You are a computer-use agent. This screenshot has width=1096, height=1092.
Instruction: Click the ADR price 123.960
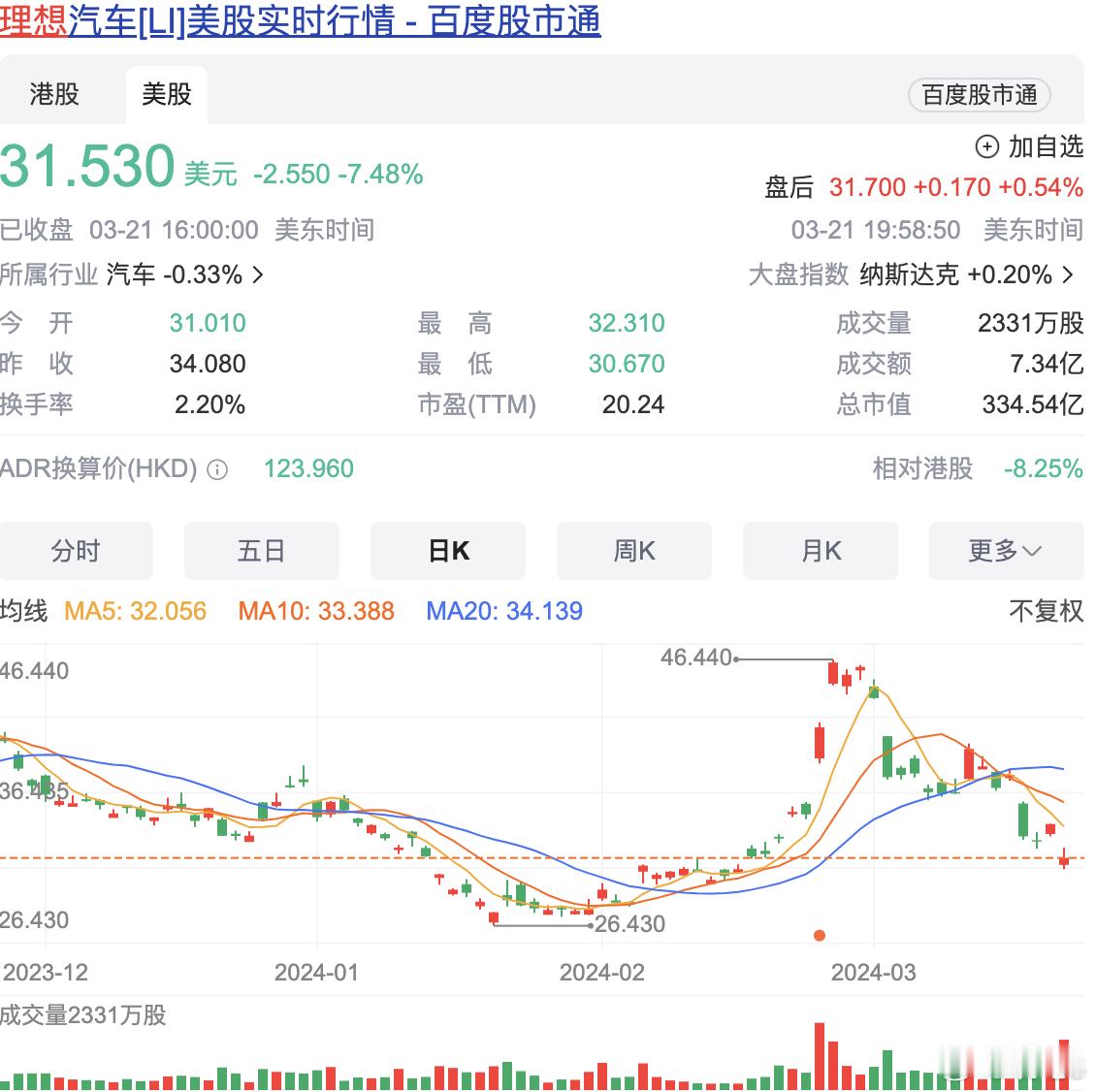(308, 468)
